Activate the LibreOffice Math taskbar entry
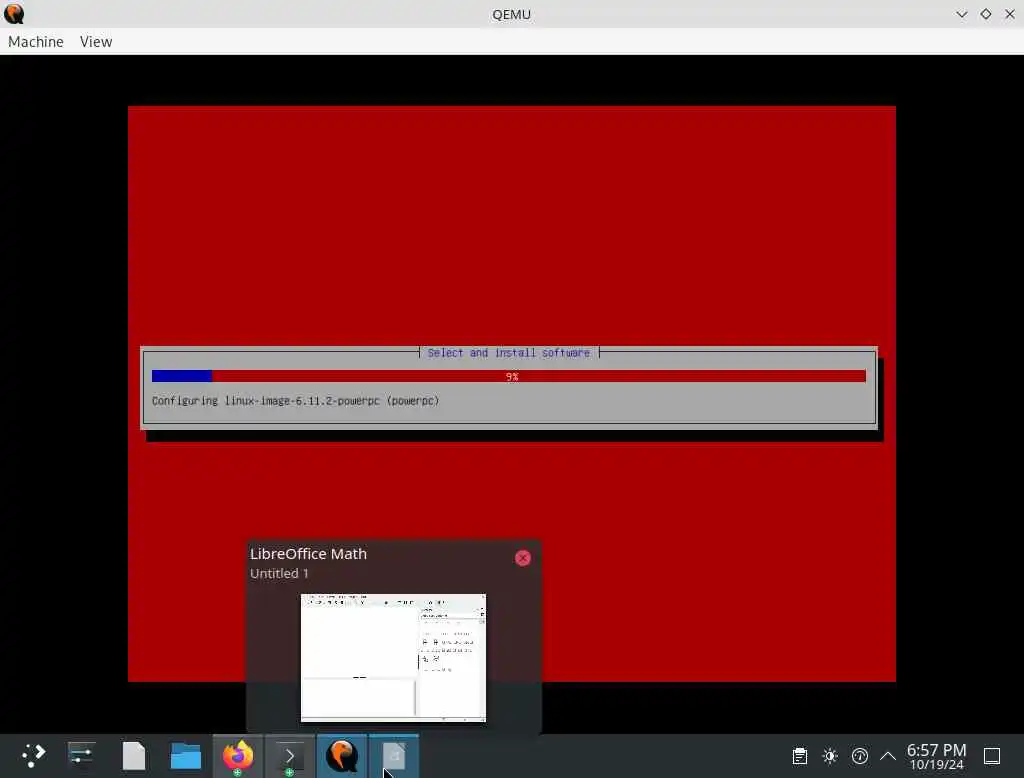The width and height of the screenshot is (1024, 778). click(394, 756)
